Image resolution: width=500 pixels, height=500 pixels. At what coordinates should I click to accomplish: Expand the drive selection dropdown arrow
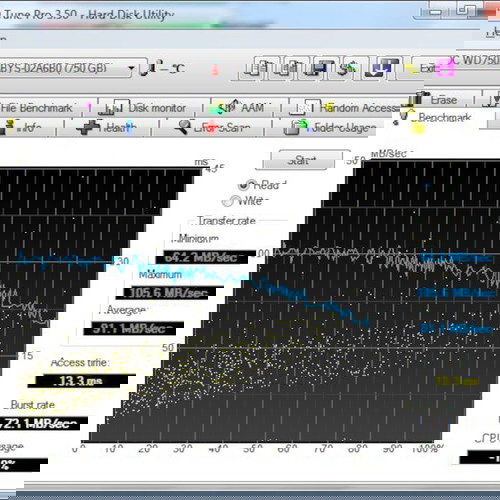[x=131, y=68]
